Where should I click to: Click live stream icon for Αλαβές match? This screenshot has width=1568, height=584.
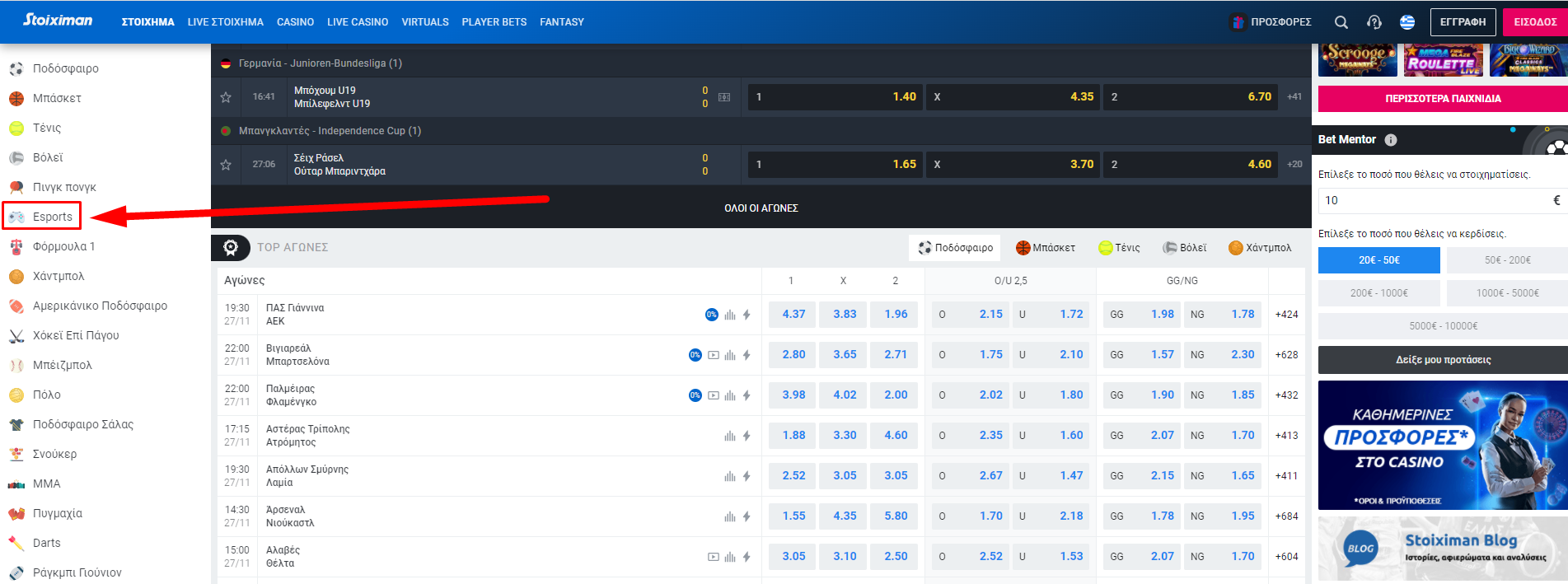pos(714,557)
